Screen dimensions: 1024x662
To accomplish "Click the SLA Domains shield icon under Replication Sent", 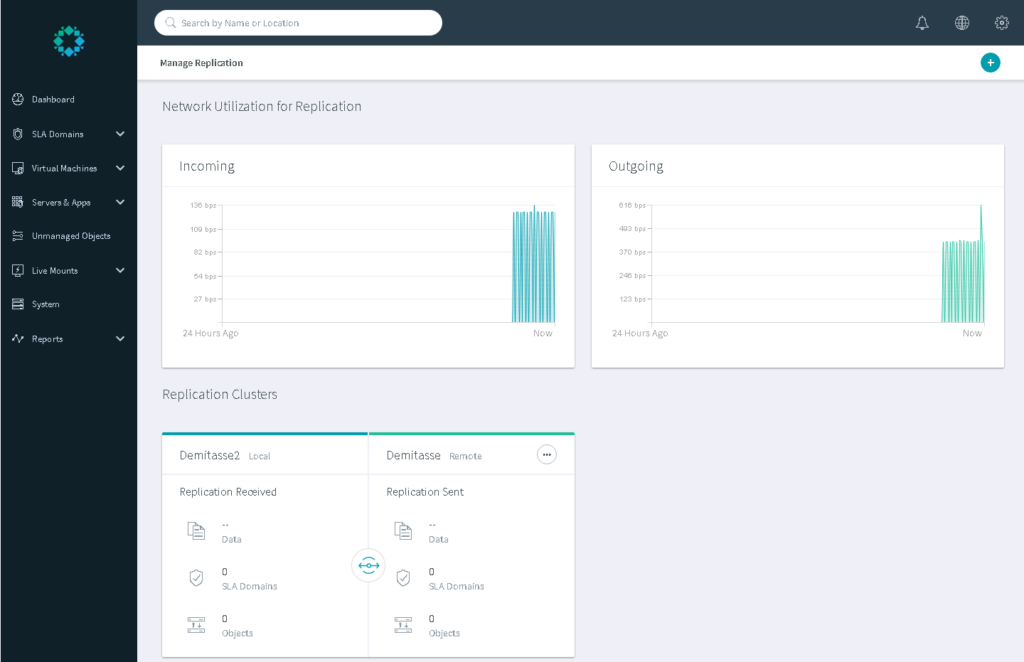I will pos(403,578).
